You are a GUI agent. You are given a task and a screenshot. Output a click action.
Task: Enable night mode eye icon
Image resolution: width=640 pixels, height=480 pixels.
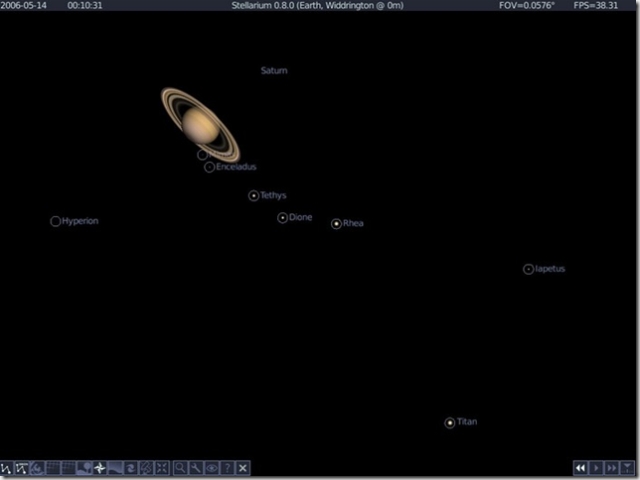[x=212, y=468]
